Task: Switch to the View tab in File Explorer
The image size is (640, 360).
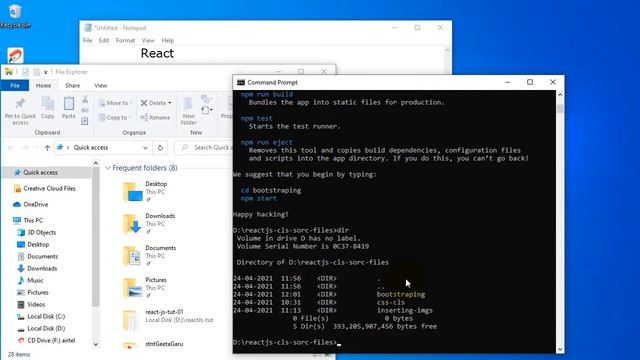Action: click(100, 86)
